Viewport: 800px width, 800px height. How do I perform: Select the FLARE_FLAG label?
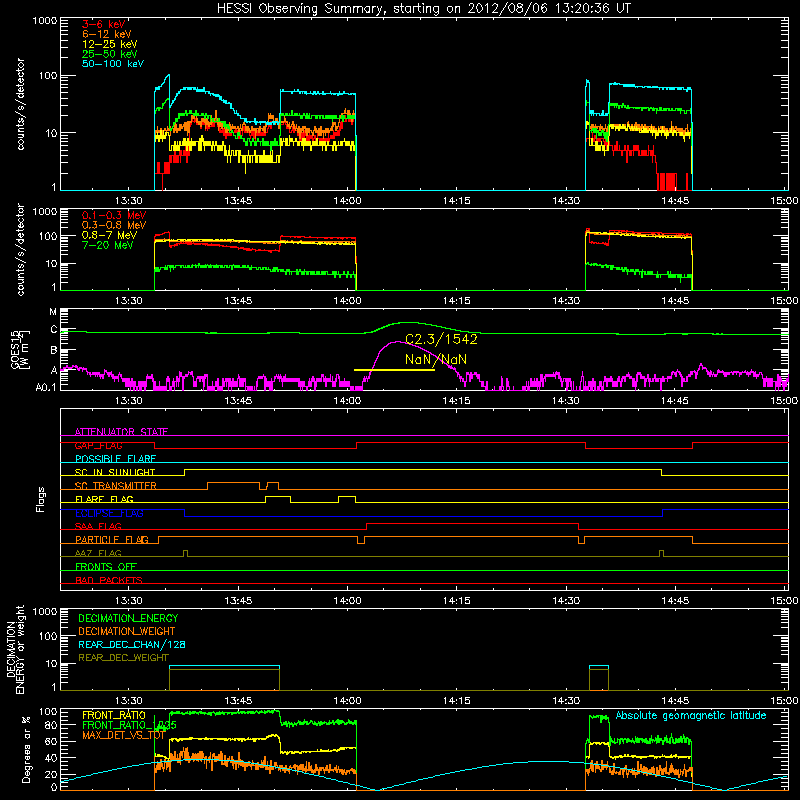pos(104,499)
